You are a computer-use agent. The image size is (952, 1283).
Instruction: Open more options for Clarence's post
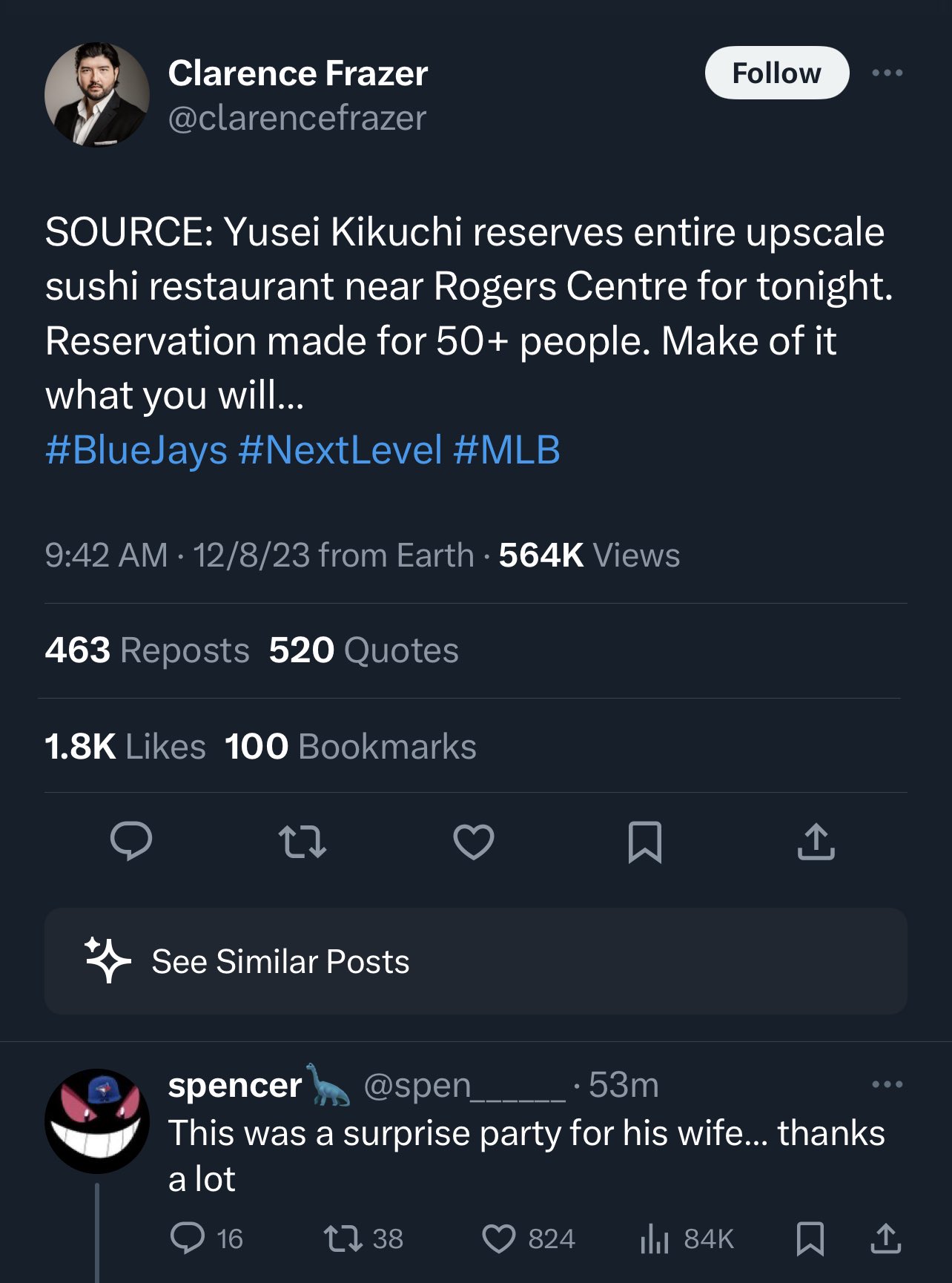coord(887,73)
